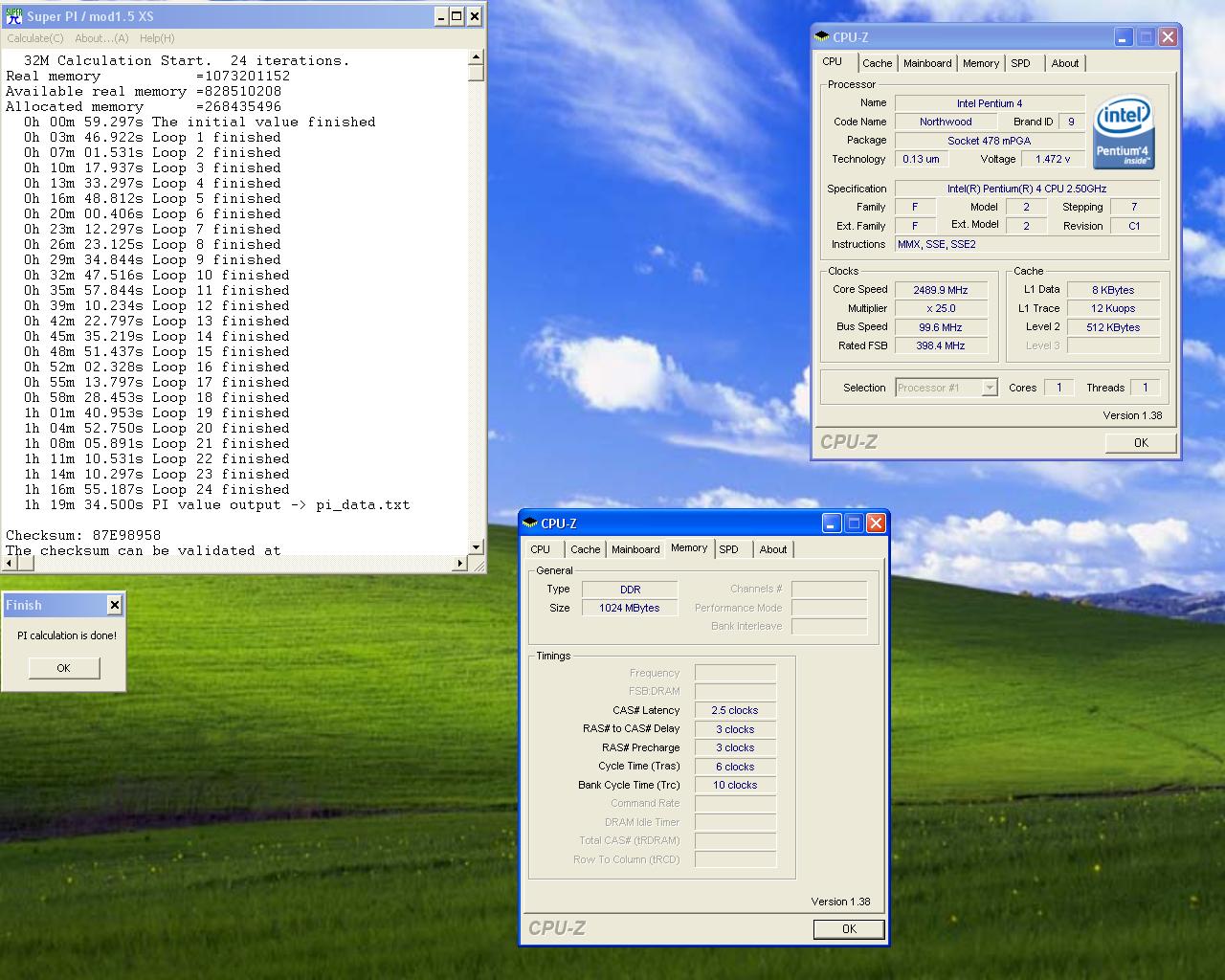Minimize the lower CPU-Z memory window
1225x980 pixels.
coord(832,523)
